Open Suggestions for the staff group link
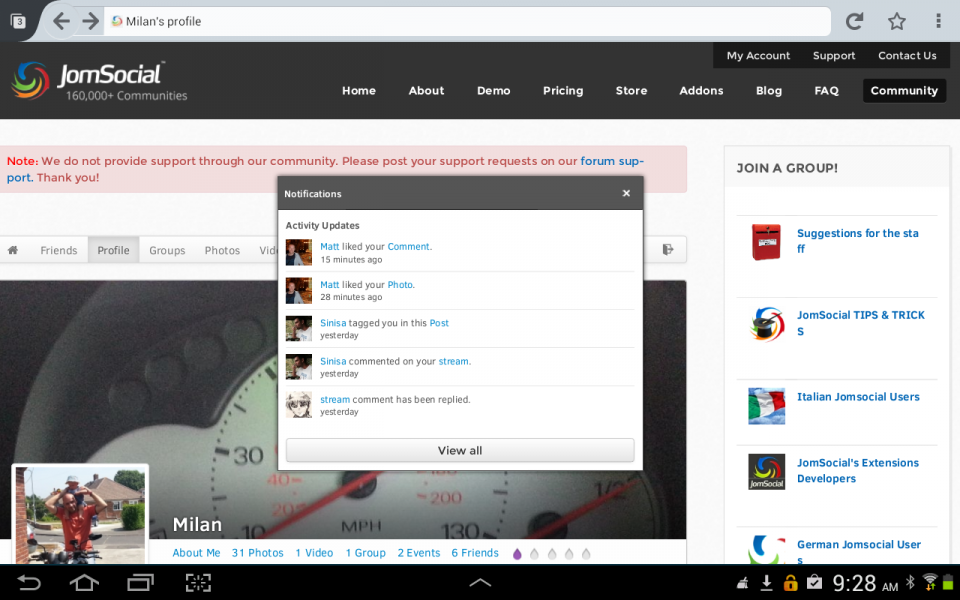Viewport: 960px width, 600px height. (858, 241)
